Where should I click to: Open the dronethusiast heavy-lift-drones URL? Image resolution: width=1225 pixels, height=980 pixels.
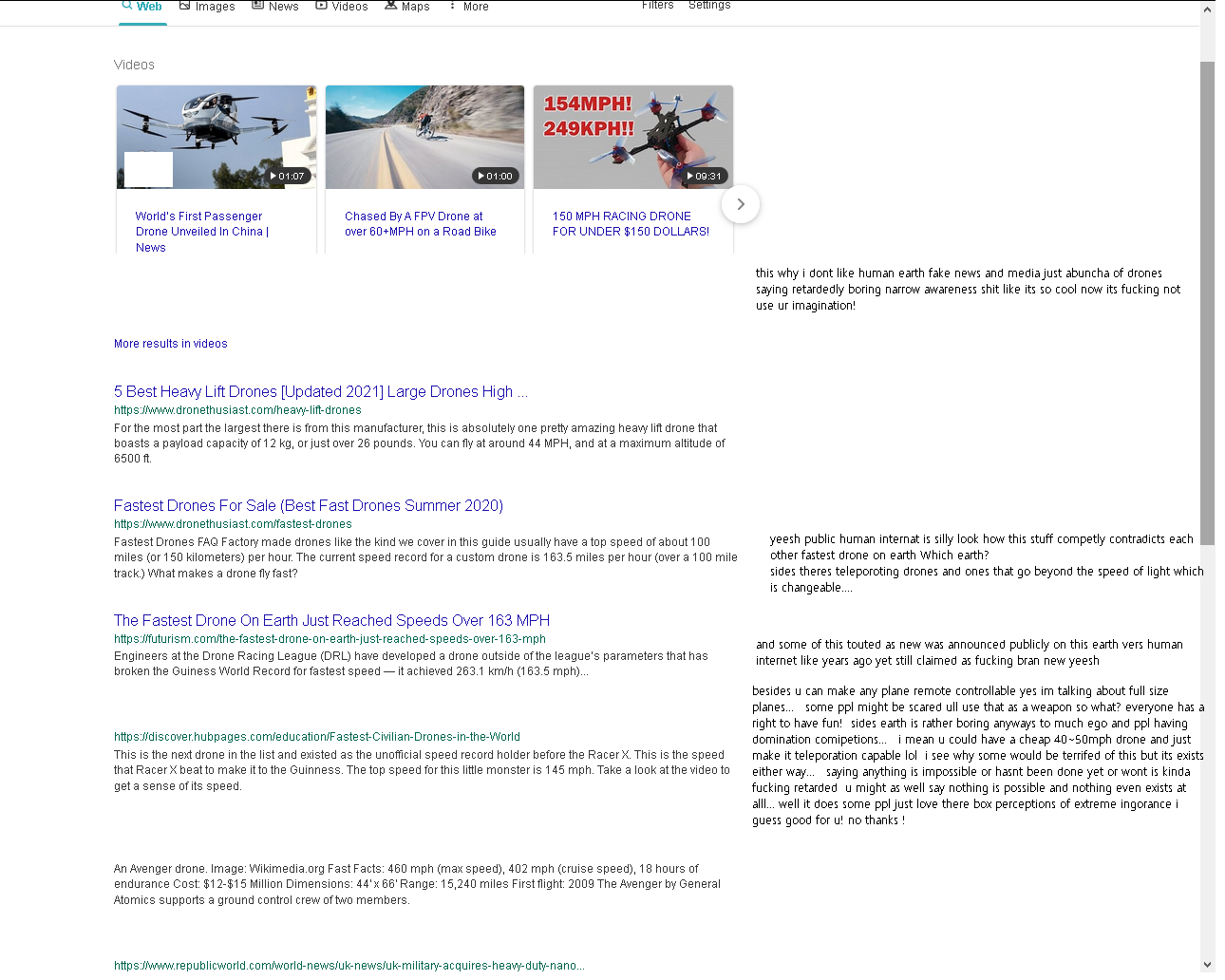click(237, 410)
